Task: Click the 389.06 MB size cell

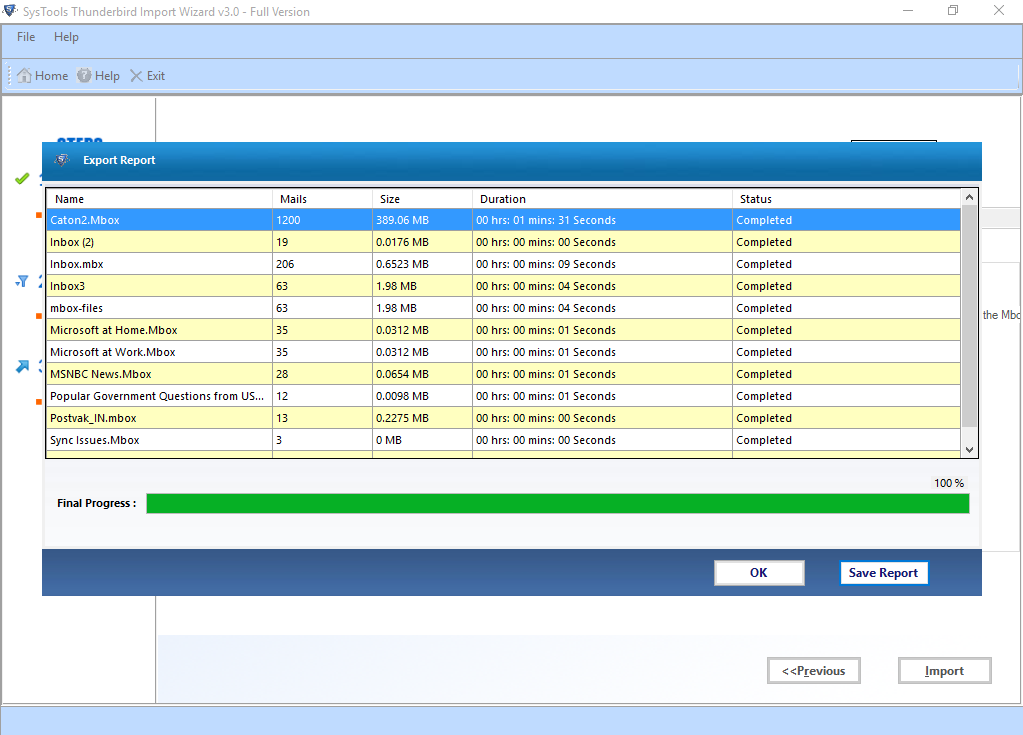Action: (x=422, y=220)
